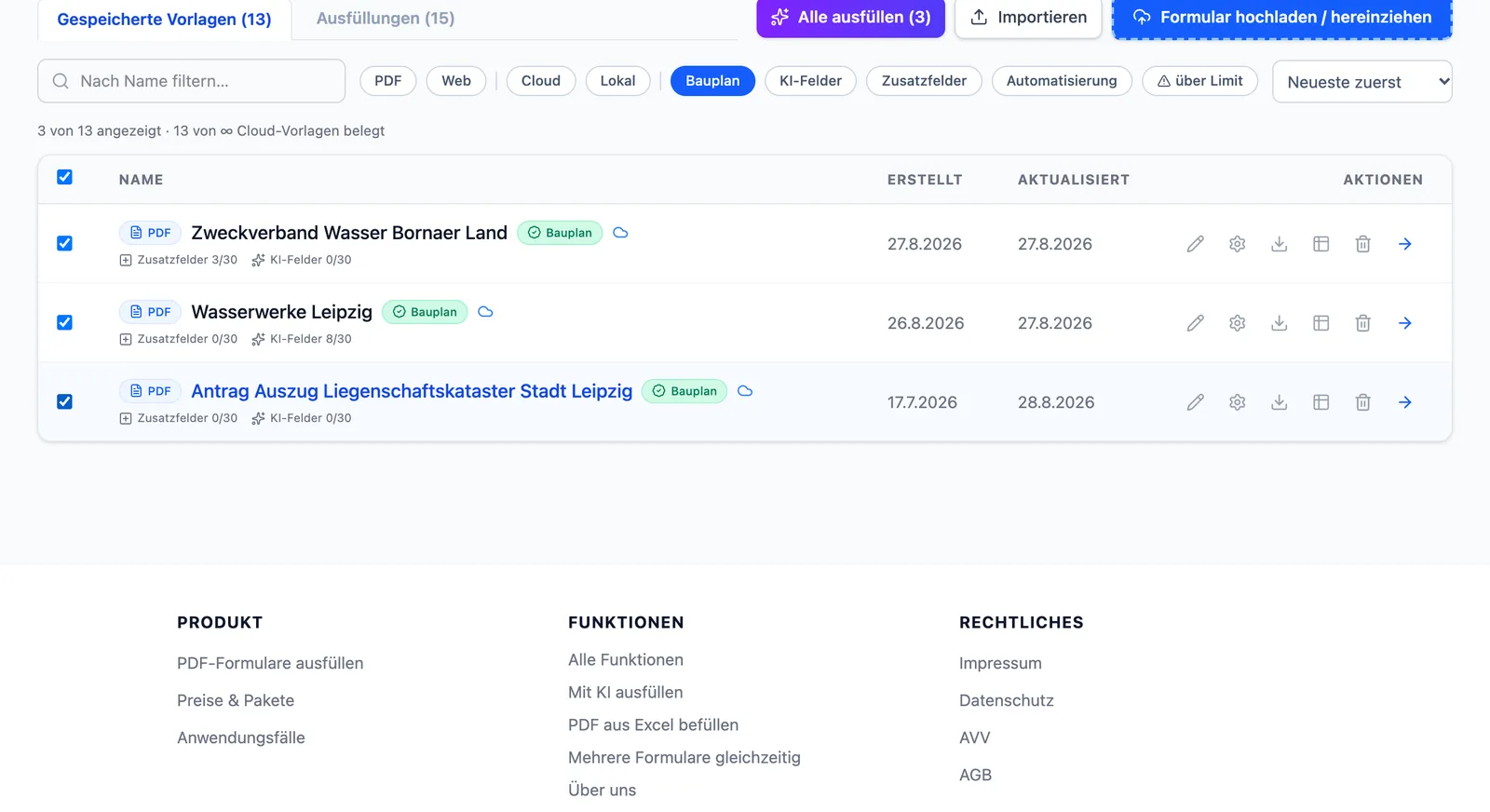Delete the Zweckverband Wasser Bornaer Land template
The width and height of the screenshot is (1490, 812).
1362,244
